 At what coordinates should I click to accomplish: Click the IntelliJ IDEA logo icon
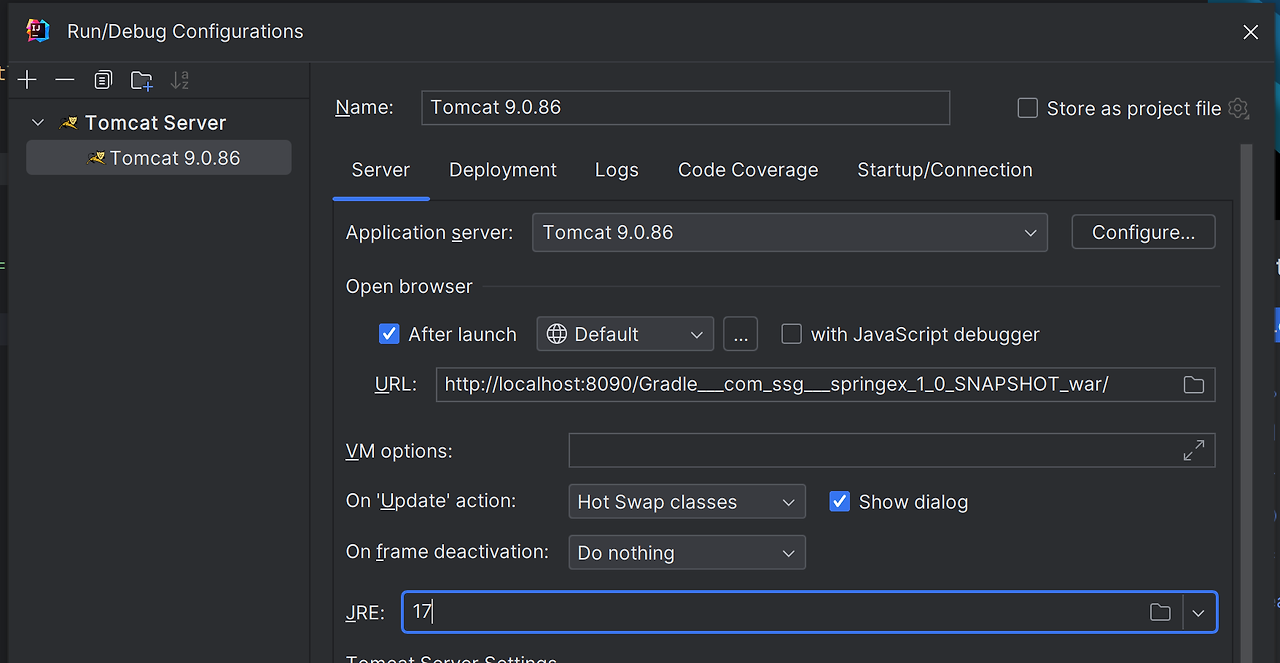38,31
